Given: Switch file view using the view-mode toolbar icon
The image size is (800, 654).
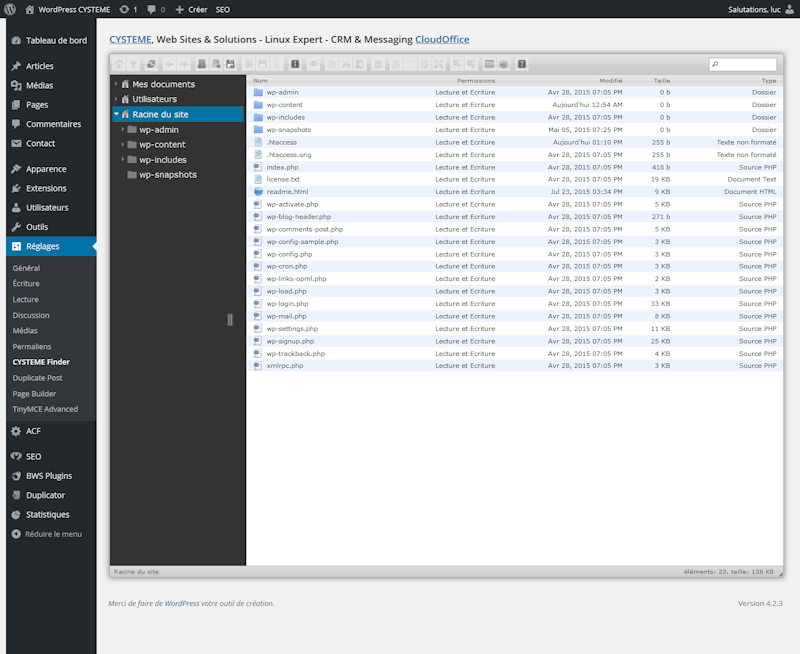Looking at the screenshot, I should pos(489,64).
